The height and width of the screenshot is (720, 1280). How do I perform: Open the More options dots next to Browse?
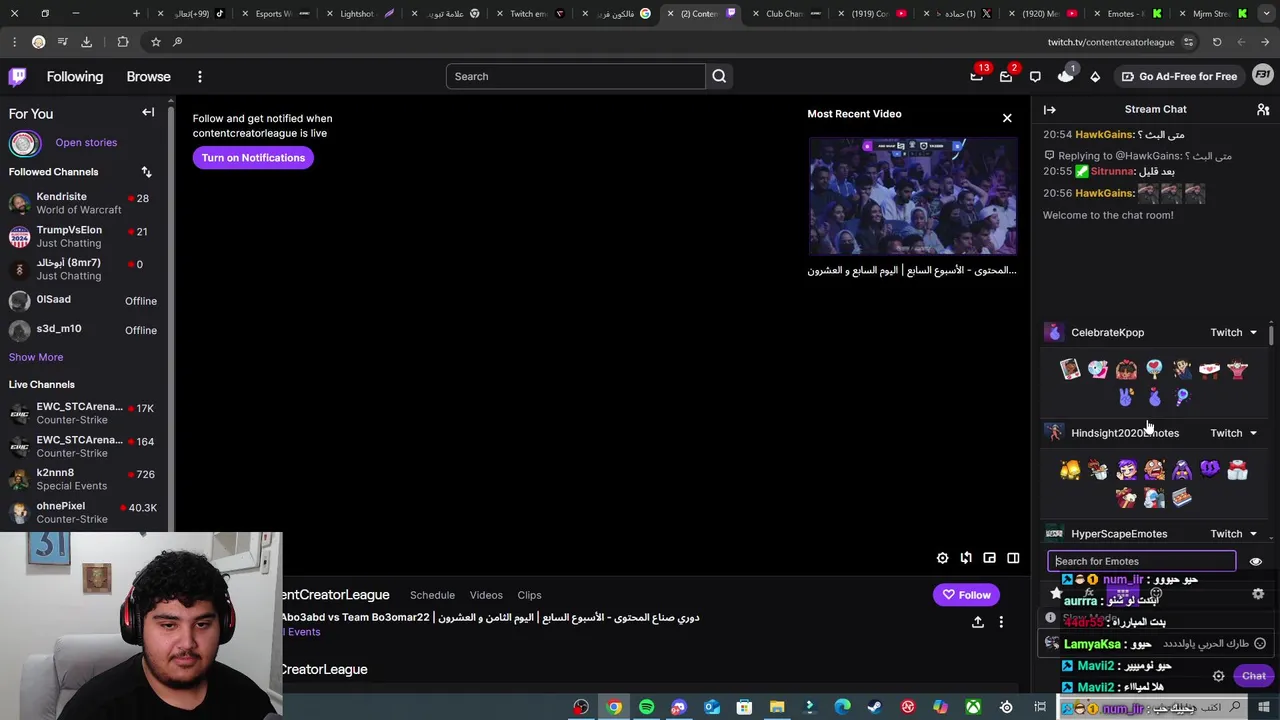coord(200,76)
